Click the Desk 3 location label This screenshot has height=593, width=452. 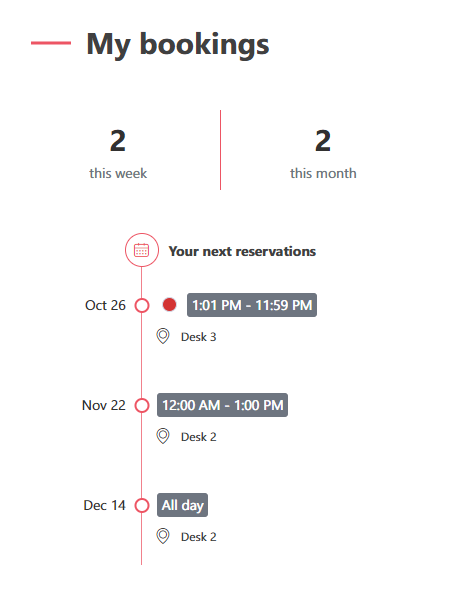click(199, 337)
